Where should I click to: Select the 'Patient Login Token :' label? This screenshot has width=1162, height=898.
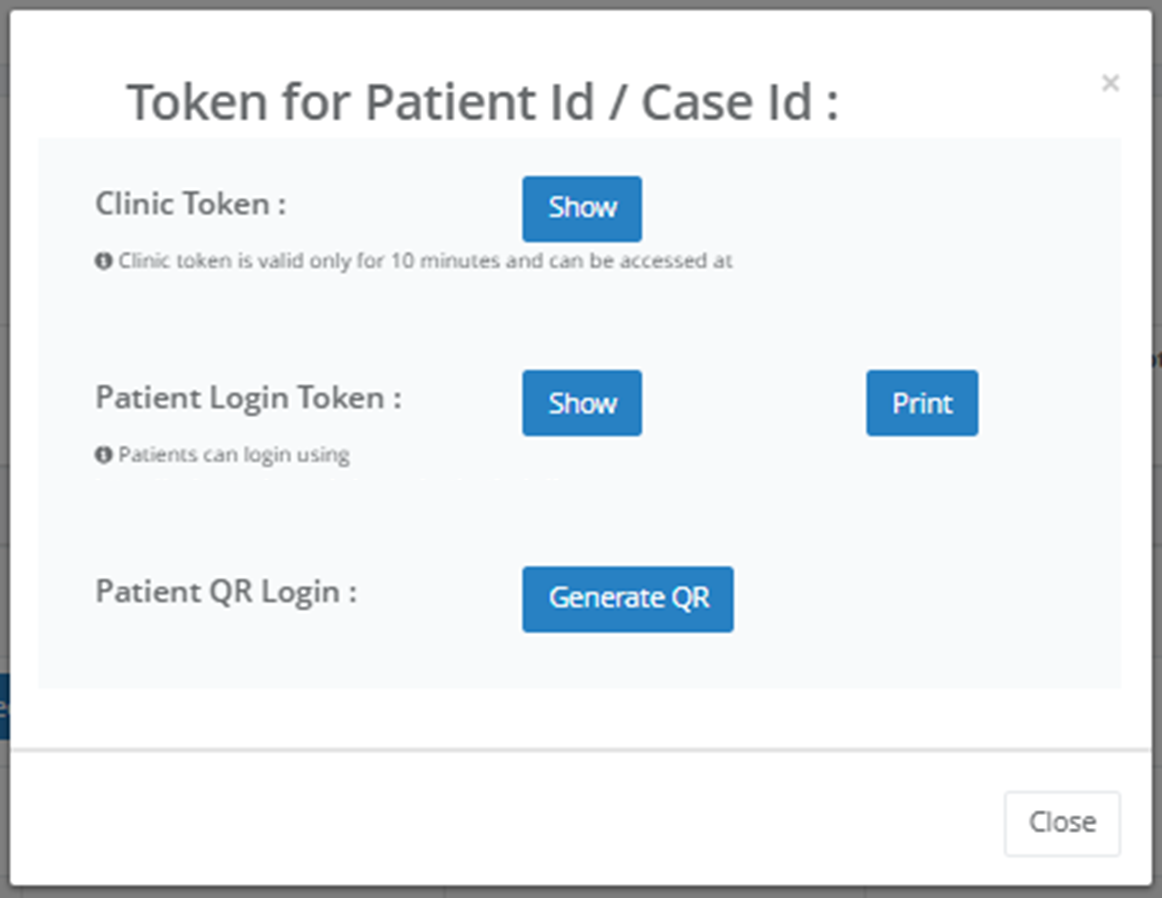[x=248, y=398]
